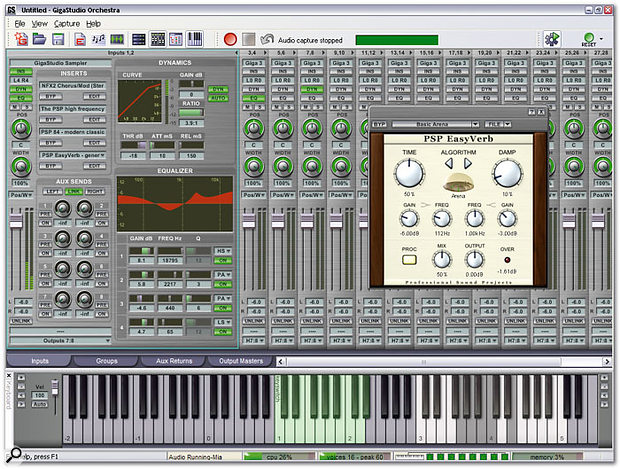Click the POS pan knob of Inputs 1,2
Viewport: 620px width, 469px height.
point(21,129)
